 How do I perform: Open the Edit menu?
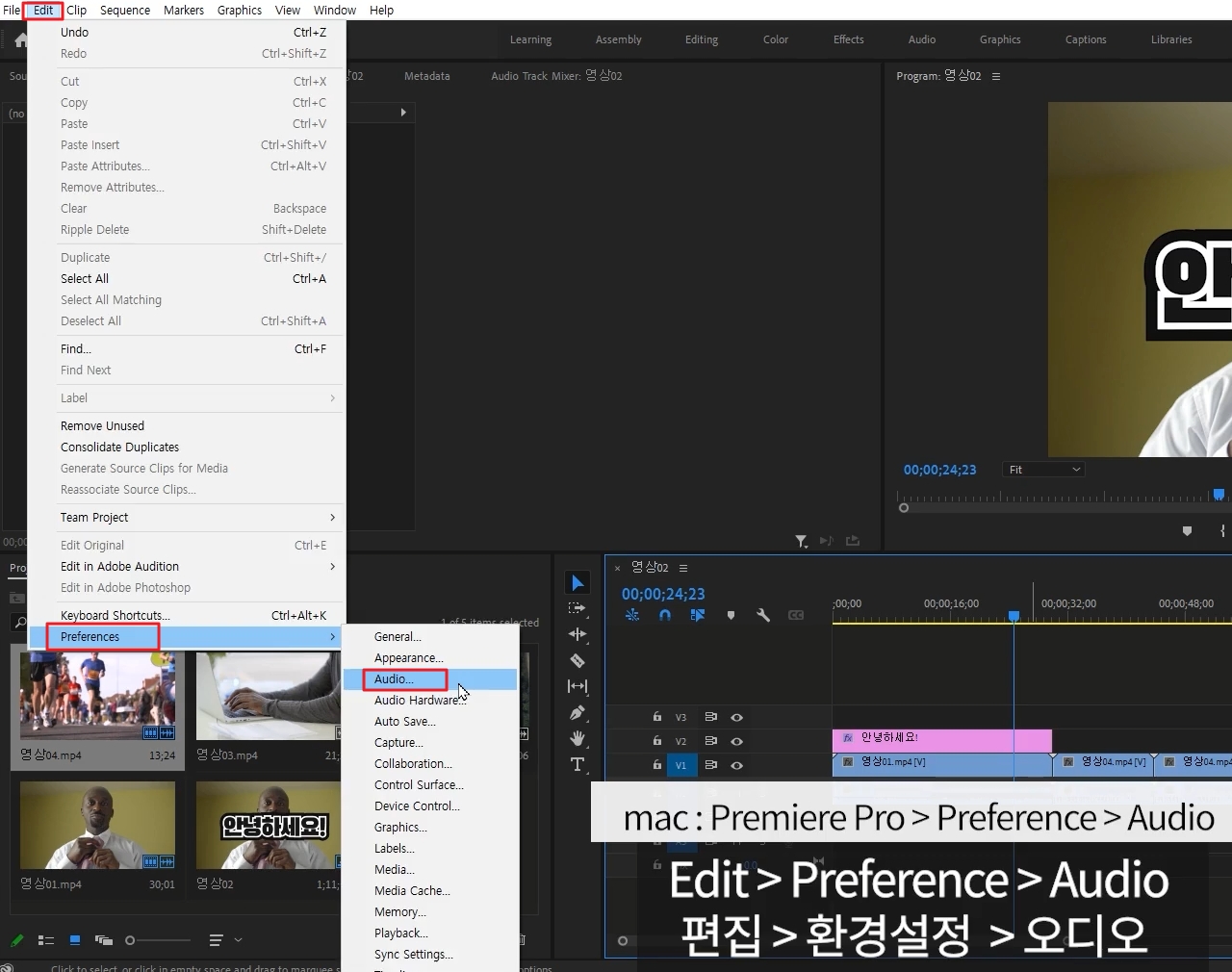43,11
